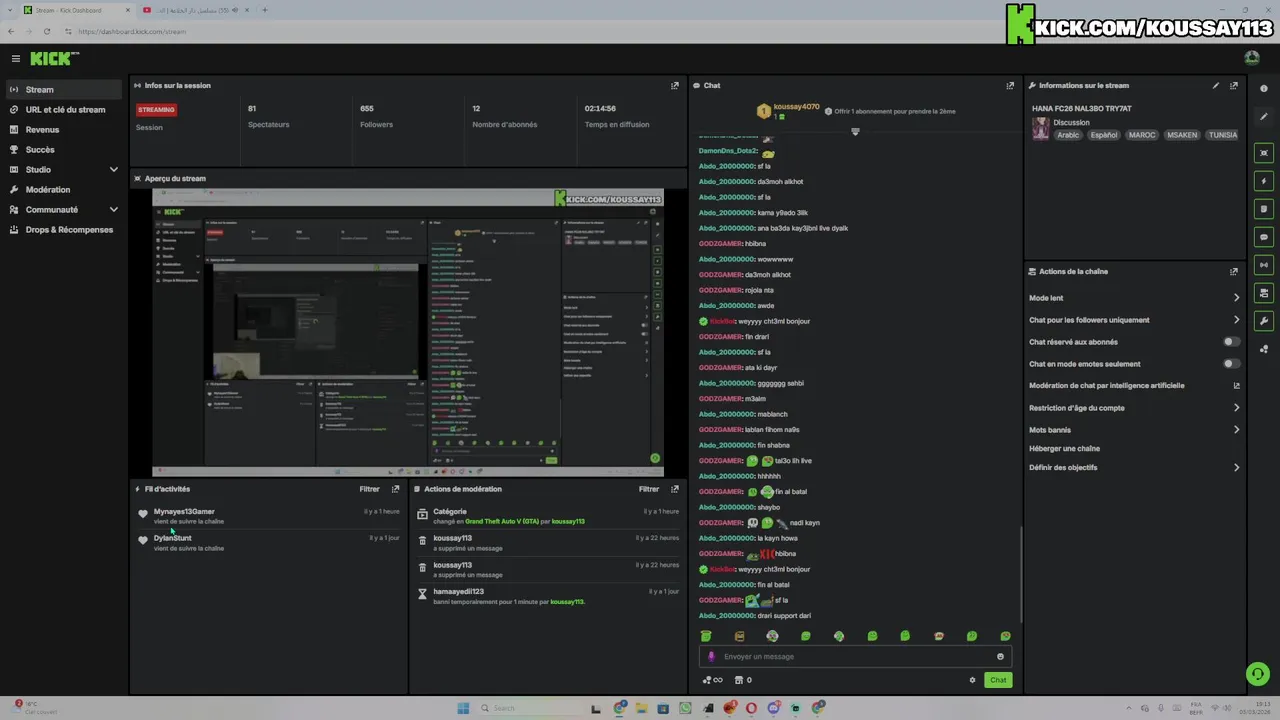Open Drops & Récompenses page
Image resolution: width=1280 pixels, height=720 pixels.
pos(64,230)
